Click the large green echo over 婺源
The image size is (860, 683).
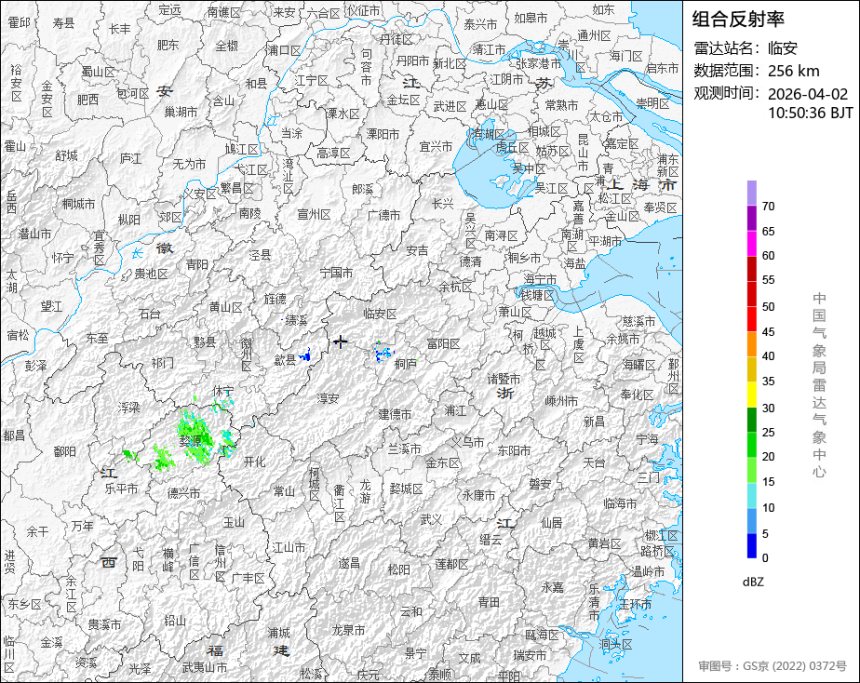point(196,437)
